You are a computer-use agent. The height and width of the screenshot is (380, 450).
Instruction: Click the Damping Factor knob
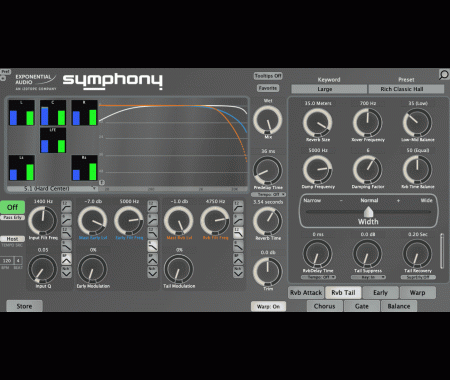(368, 170)
